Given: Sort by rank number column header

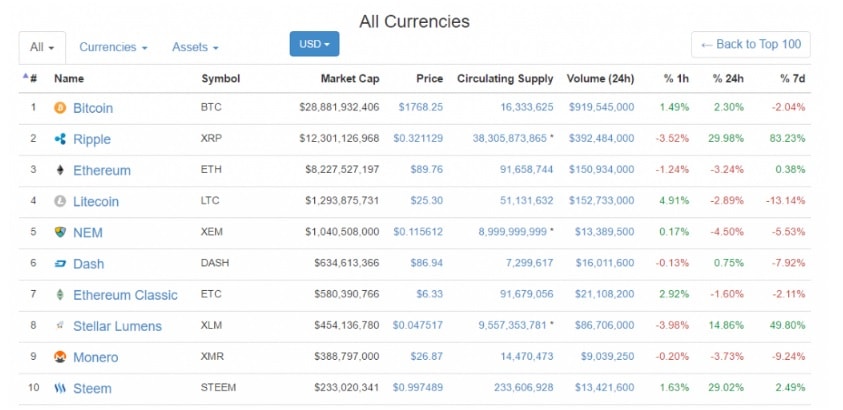Looking at the screenshot, I should (32, 78).
